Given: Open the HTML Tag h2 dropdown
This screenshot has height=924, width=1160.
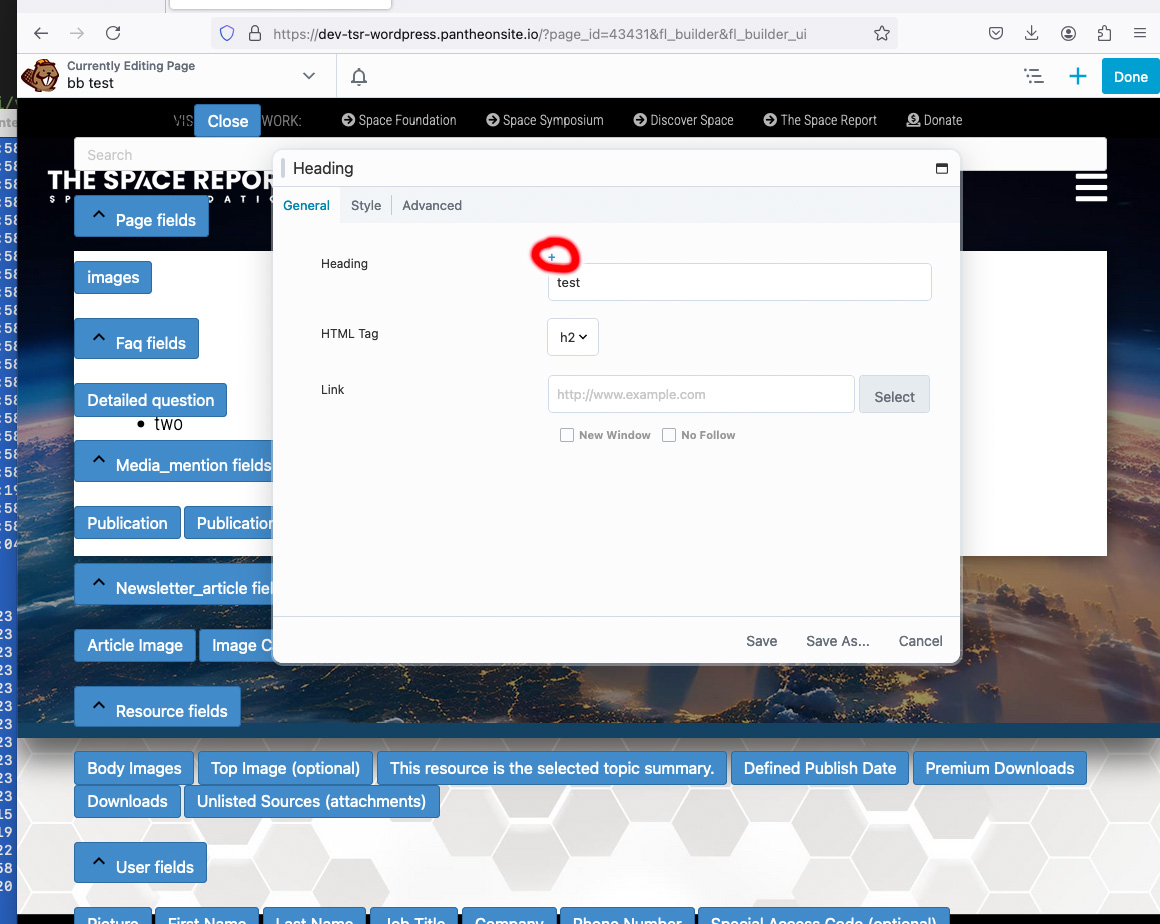Looking at the screenshot, I should pos(573,337).
